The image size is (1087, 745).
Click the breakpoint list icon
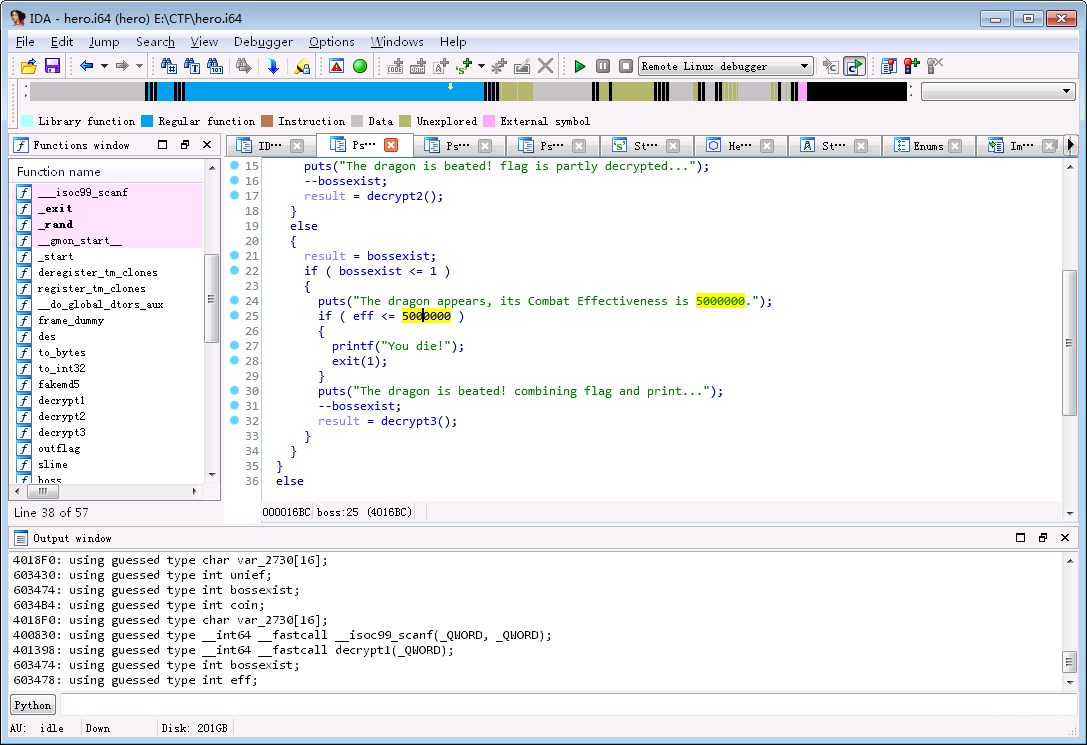click(x=888, y=66)
